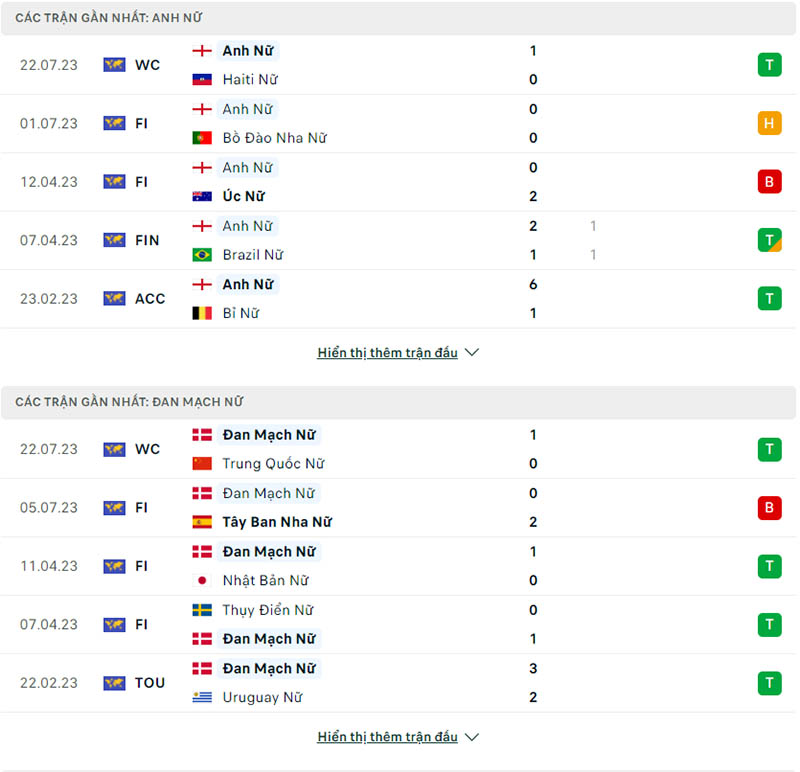This screenshot has width=800, height=772.
Task: Select the Anh Nữ vs Bỉ Nữ 6-1 match row
Action: [400, 299]
